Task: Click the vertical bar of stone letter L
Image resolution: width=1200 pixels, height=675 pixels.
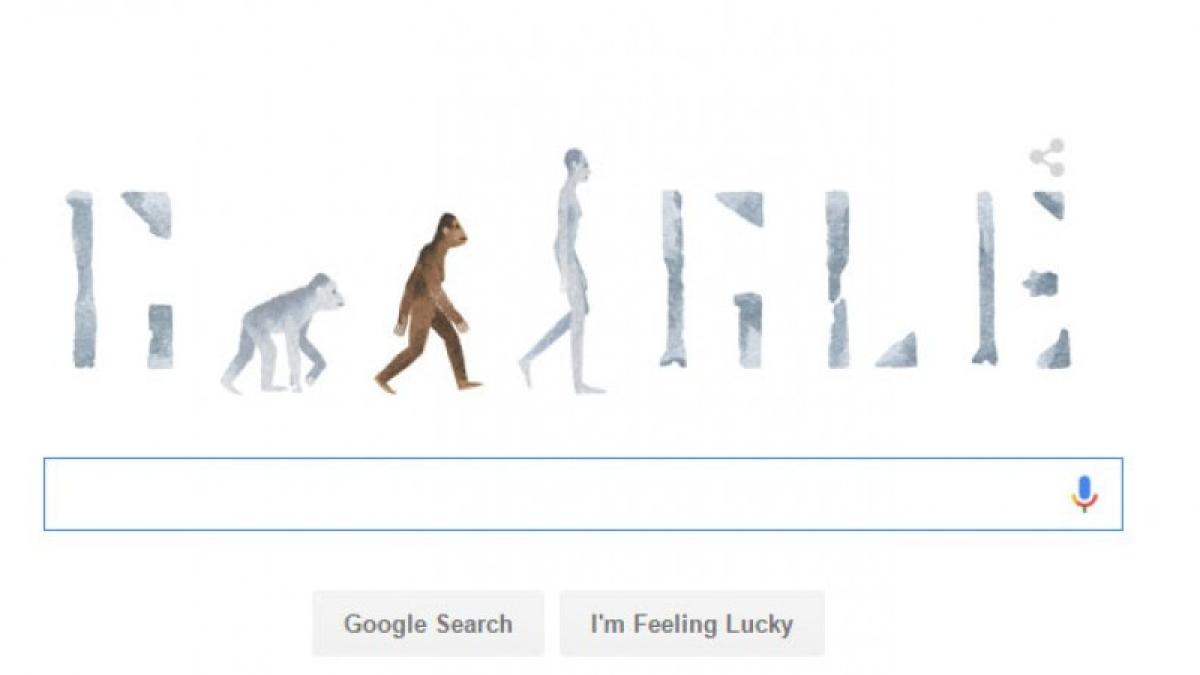Action: pos(838,279)
